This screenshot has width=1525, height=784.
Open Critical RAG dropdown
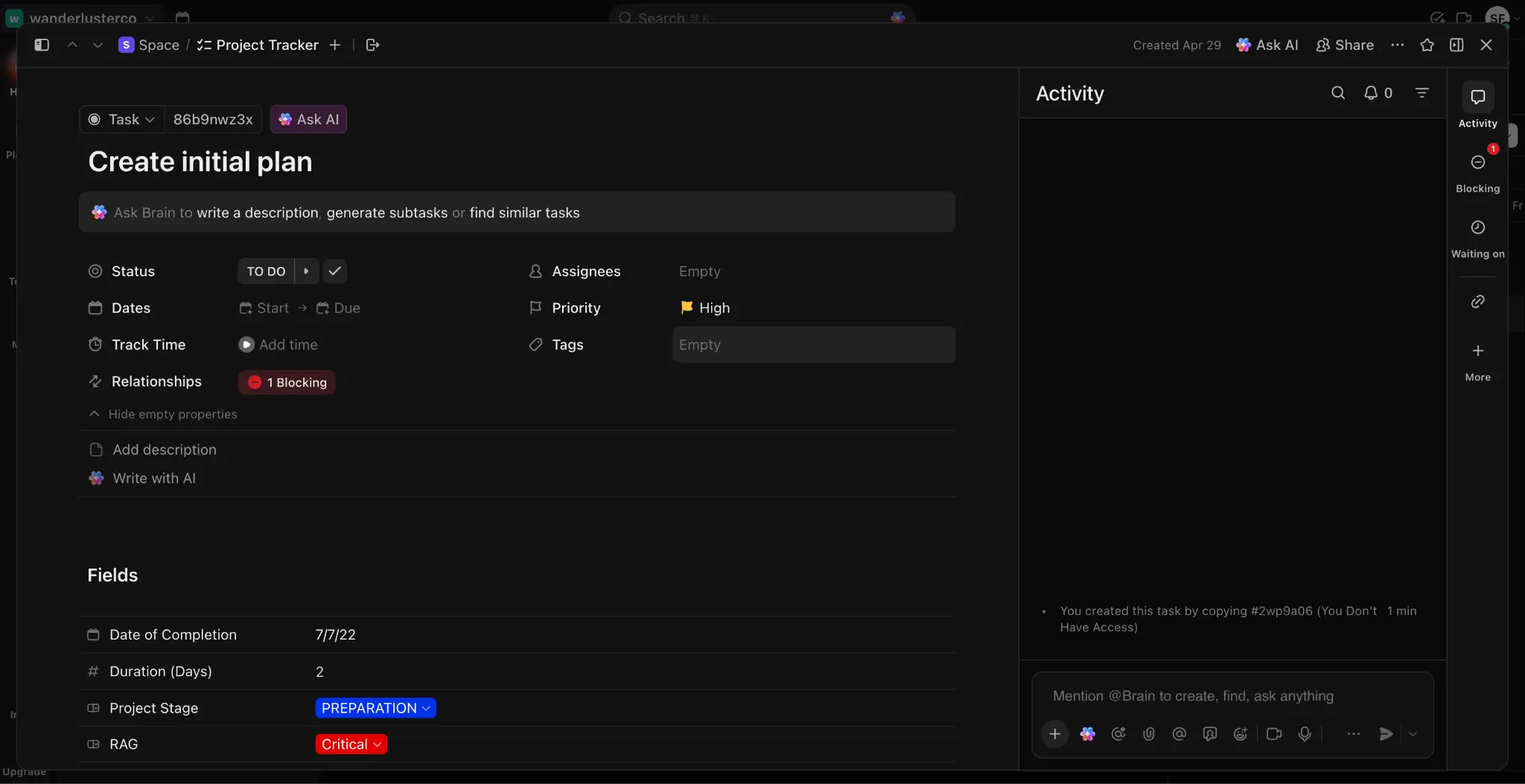pos(351,744)
